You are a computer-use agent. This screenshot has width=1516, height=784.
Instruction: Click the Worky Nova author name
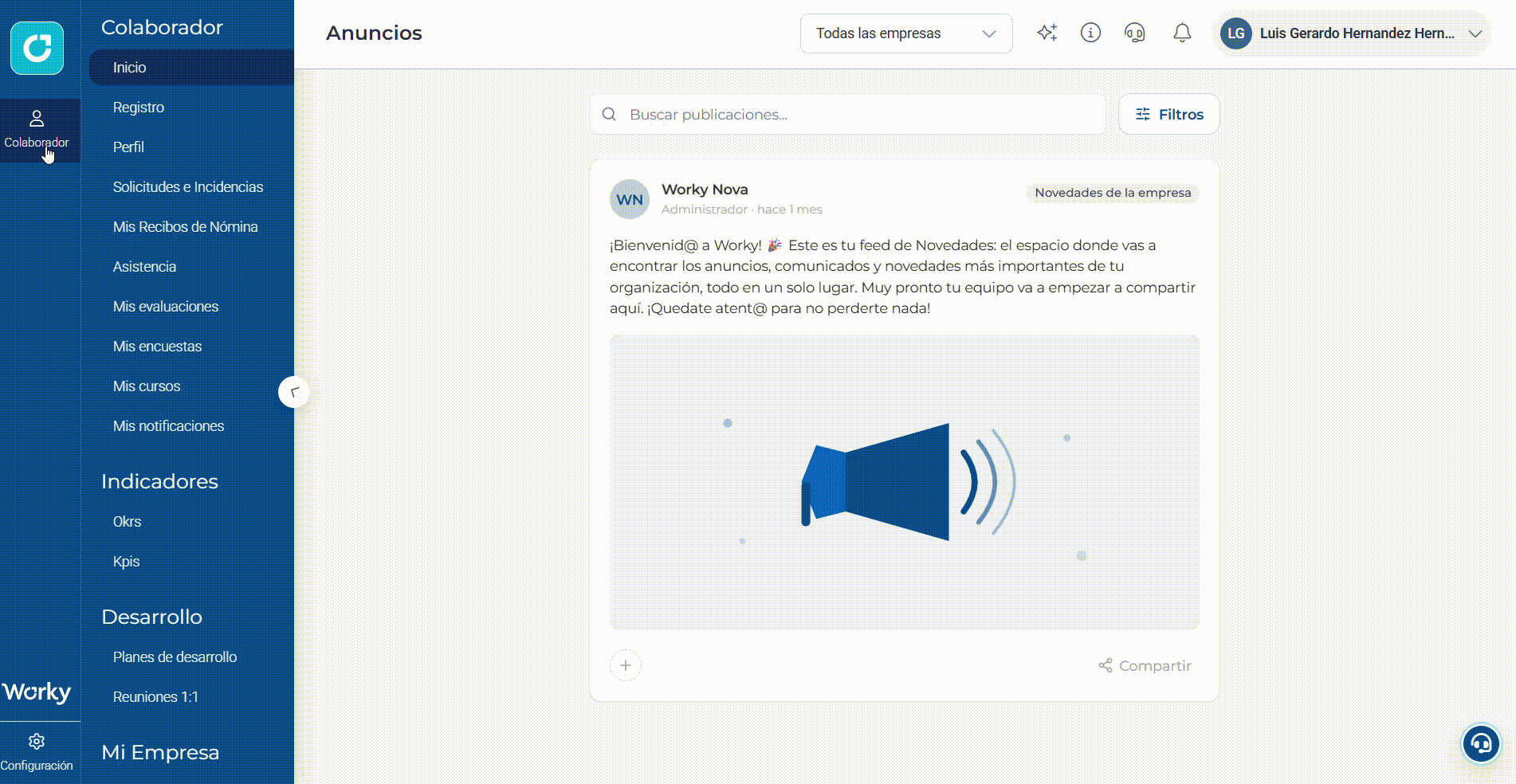(x=705, y=189)
